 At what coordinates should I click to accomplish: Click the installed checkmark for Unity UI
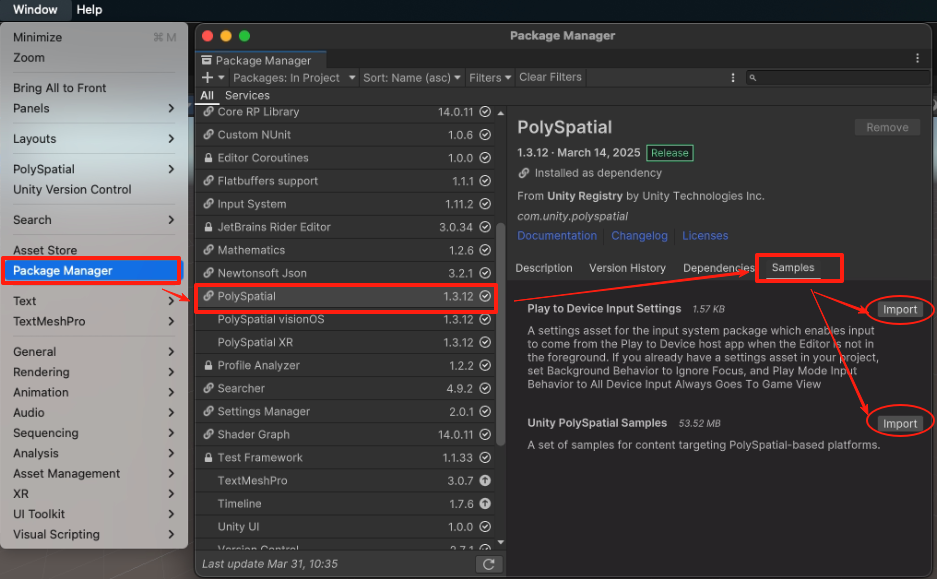(485, 526)
